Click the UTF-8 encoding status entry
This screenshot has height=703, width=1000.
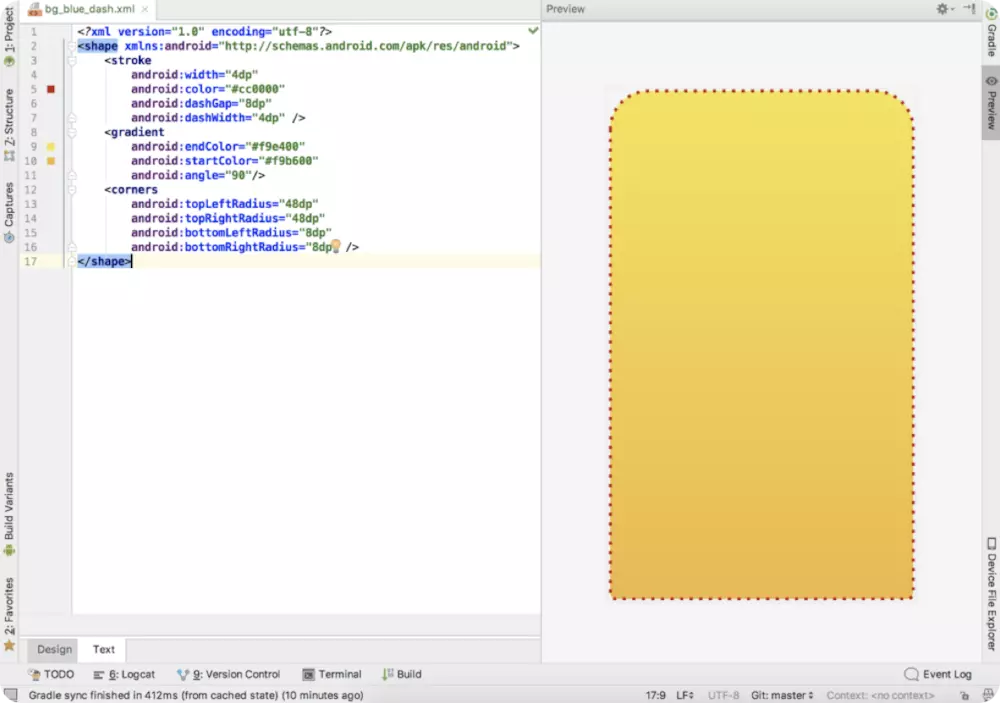pos(723,695)
